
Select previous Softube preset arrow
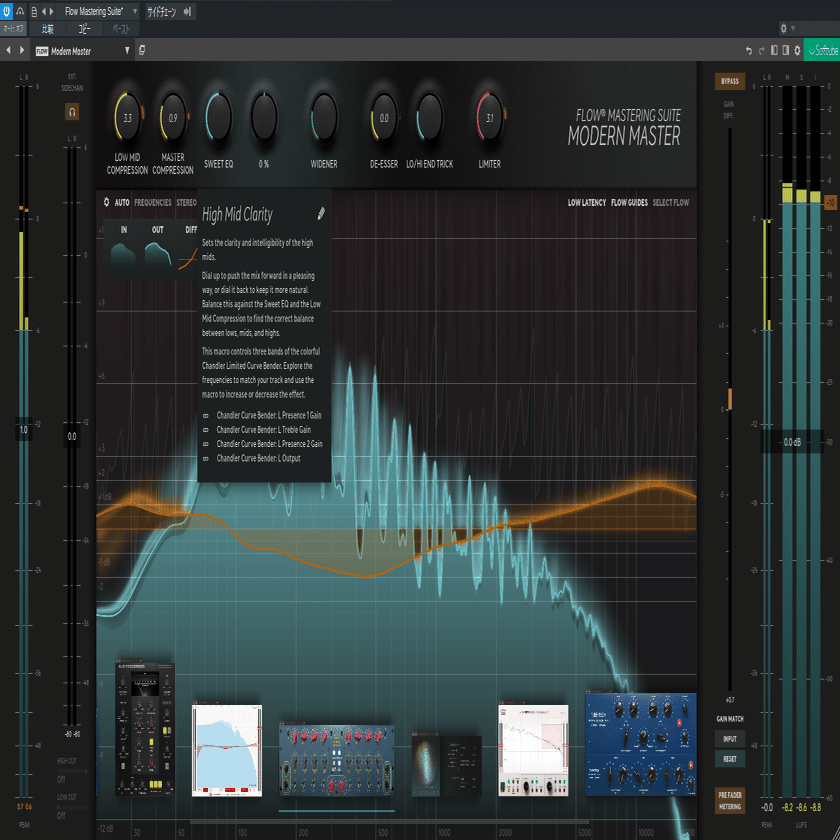coord(9,50)
